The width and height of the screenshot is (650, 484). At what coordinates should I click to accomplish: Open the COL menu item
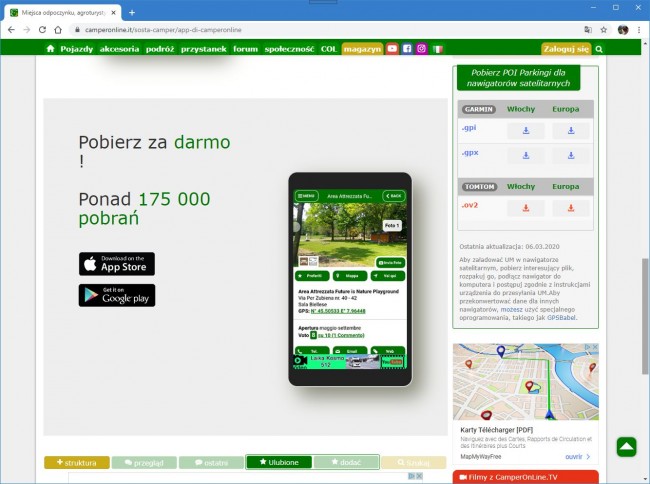point(329,49)
